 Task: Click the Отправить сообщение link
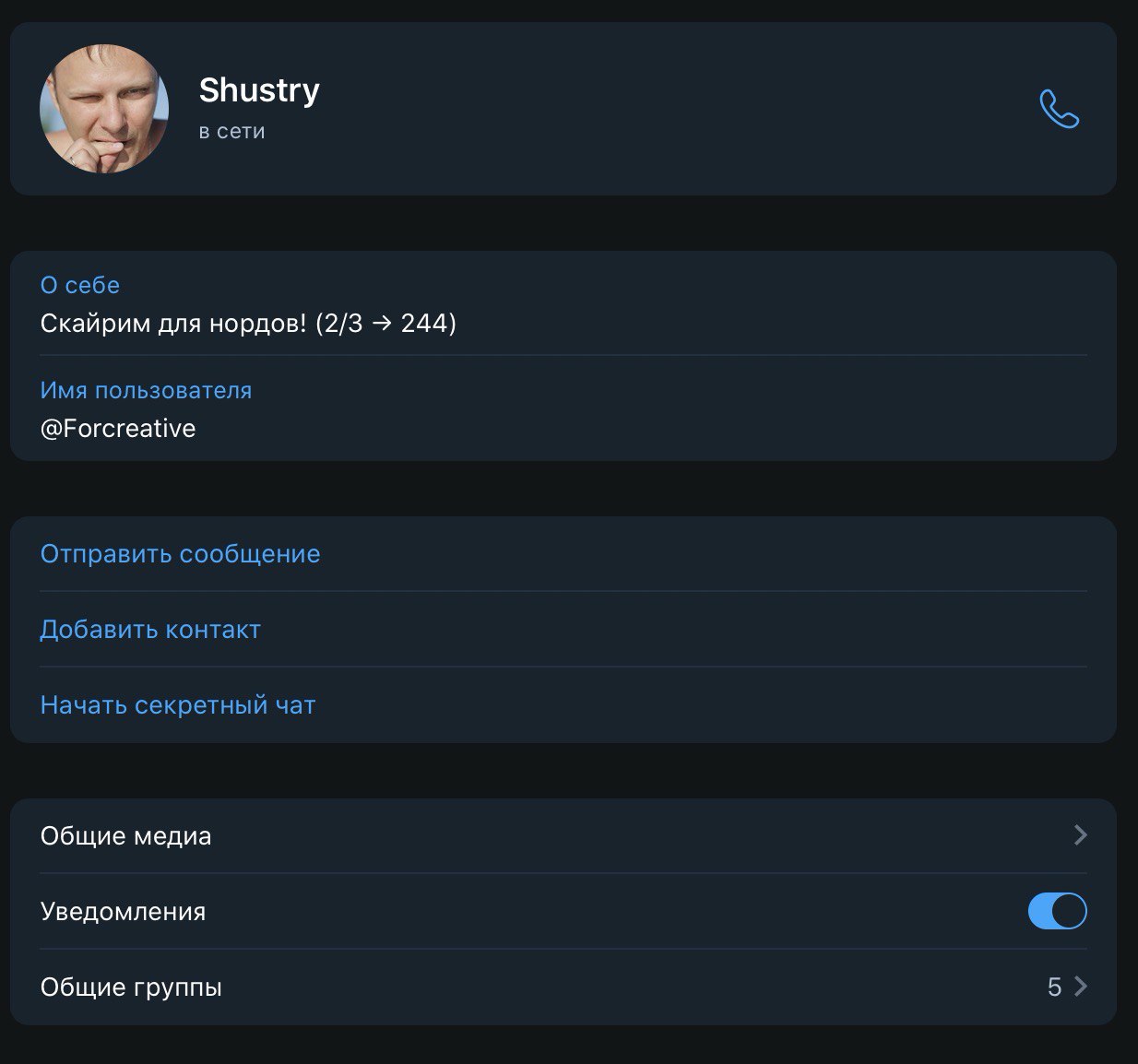[181, 554]
